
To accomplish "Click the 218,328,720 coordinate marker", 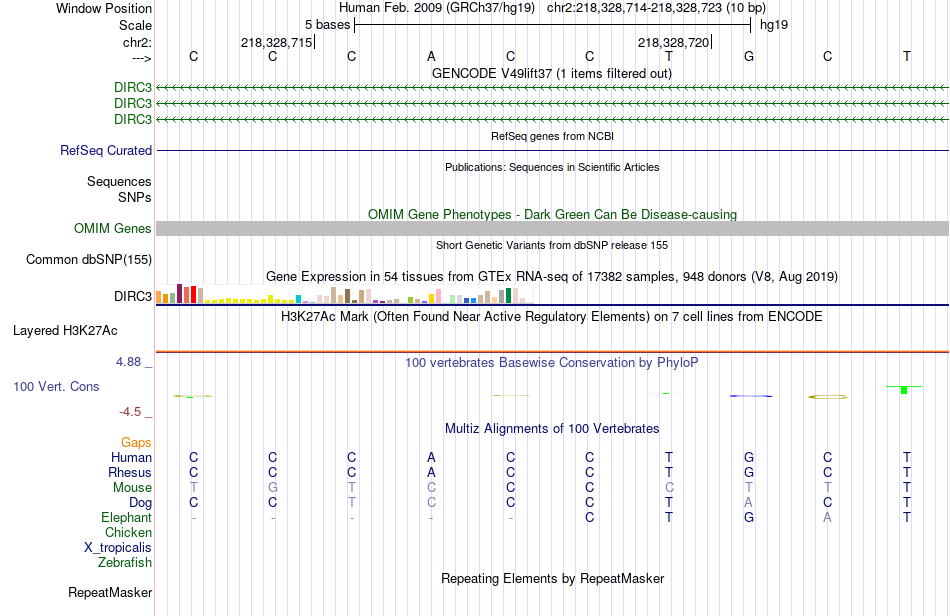I will (673, 42).
